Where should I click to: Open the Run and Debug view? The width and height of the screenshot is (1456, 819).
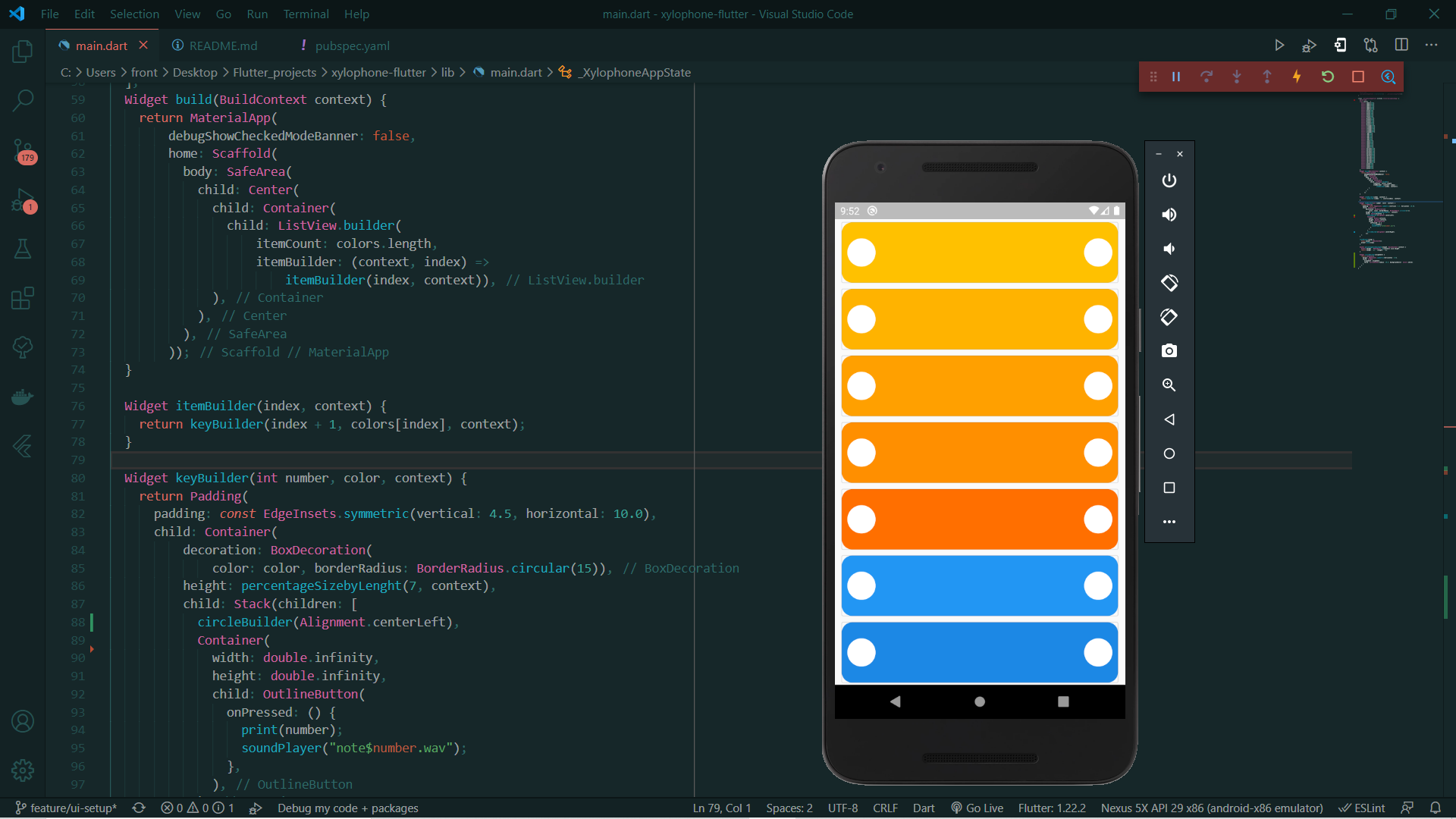click(x=23, y=200)
